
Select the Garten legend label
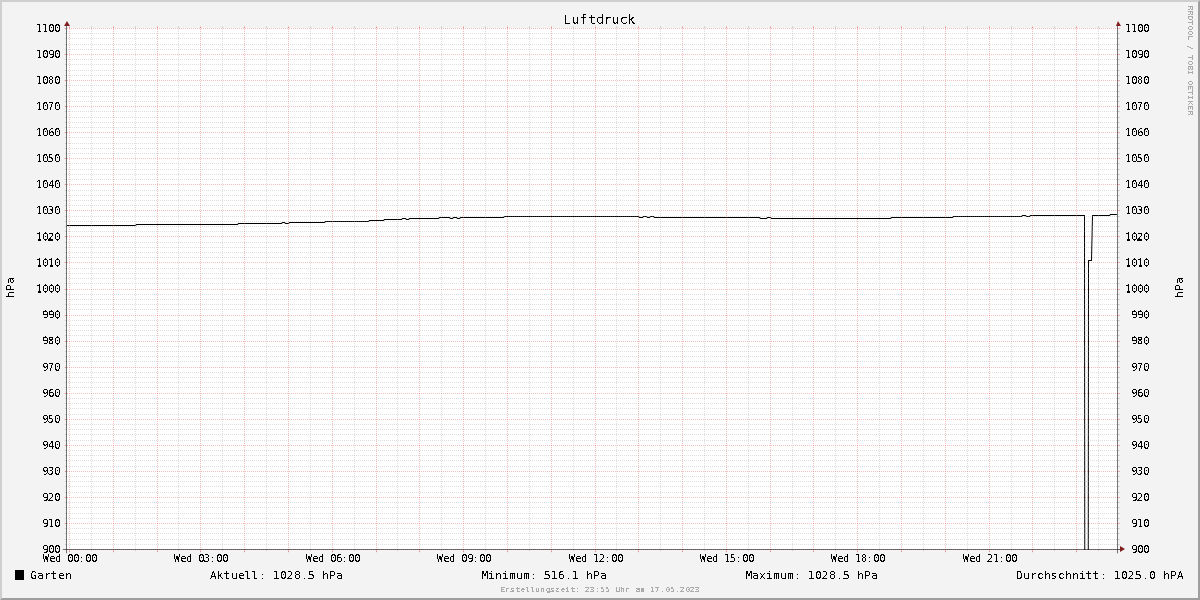51,575
